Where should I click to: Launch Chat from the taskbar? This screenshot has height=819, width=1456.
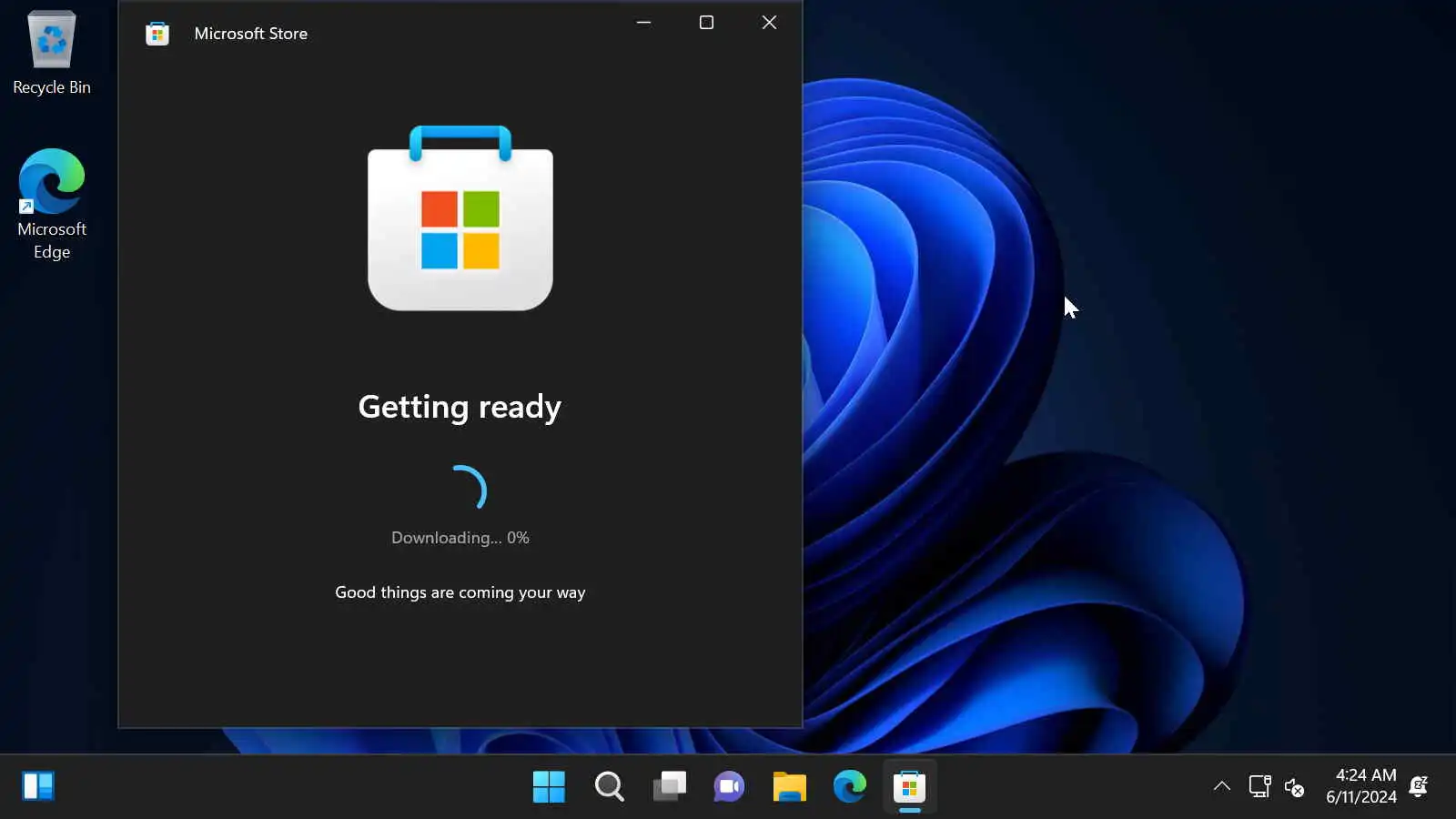click(729, 786)
